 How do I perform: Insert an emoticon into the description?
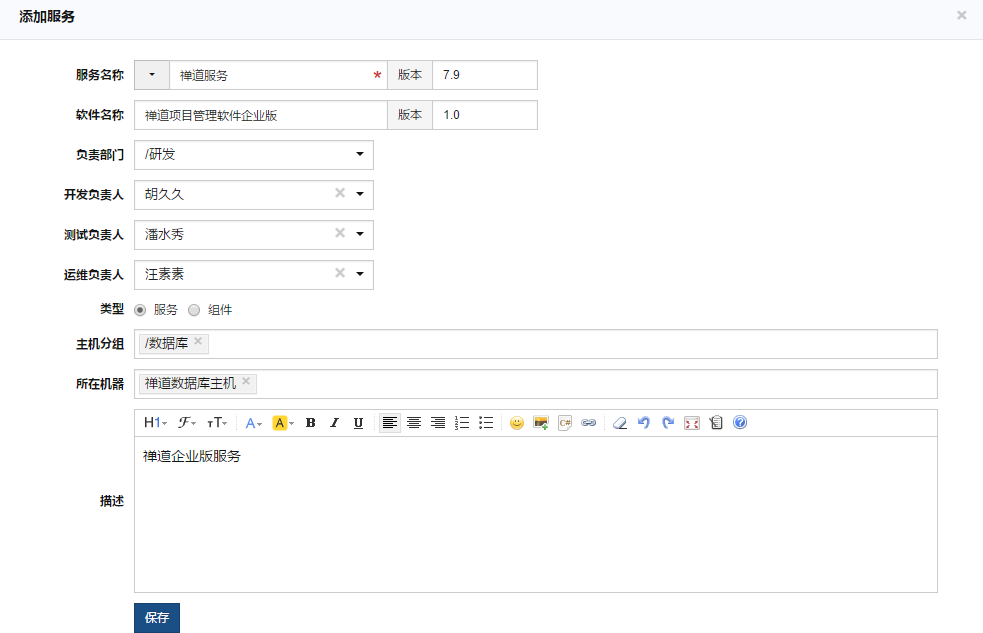click(x=517, y=423)
